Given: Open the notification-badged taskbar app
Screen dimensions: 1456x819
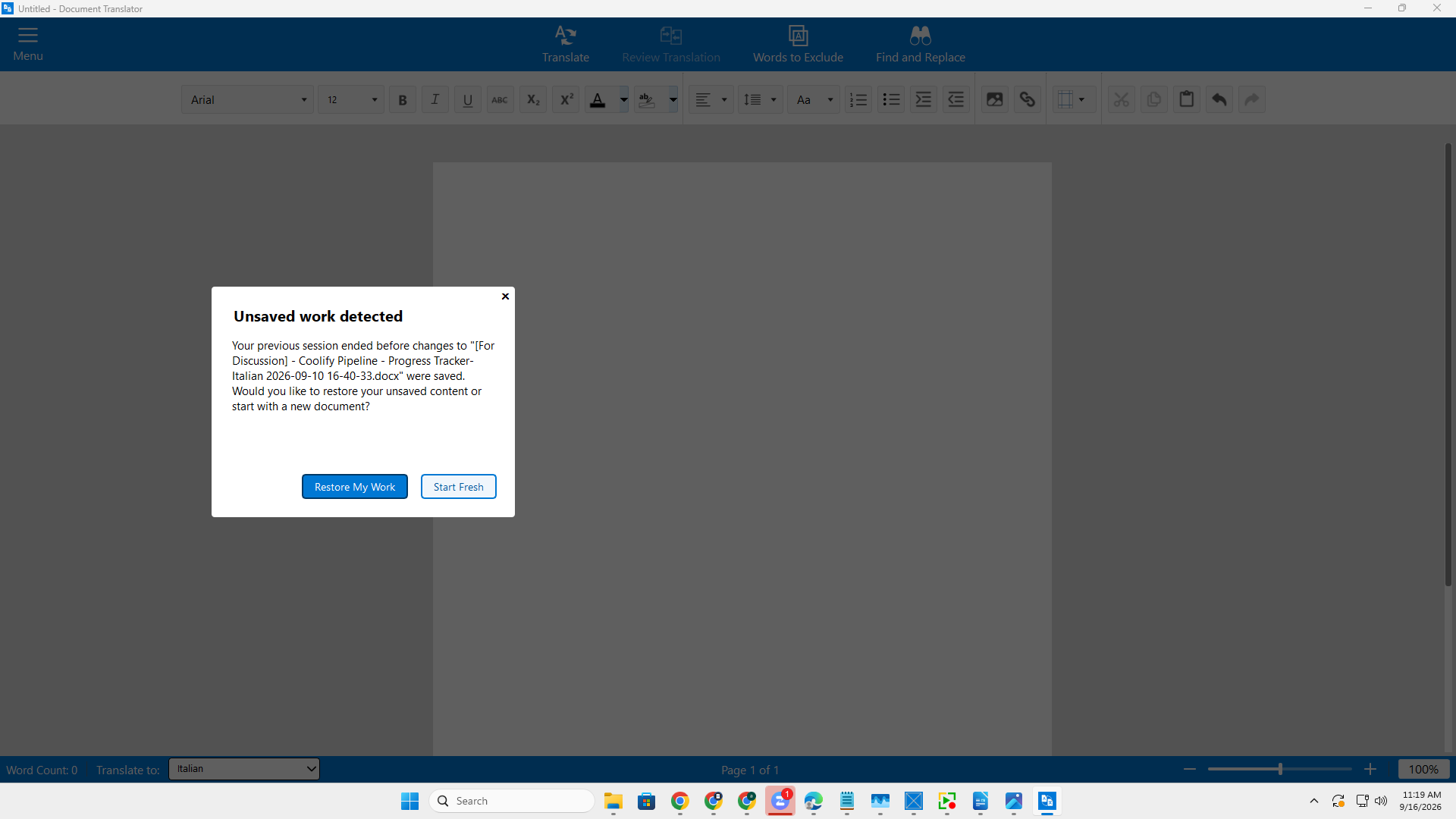Looking at the screenshot, I should (x=780, y=801).
